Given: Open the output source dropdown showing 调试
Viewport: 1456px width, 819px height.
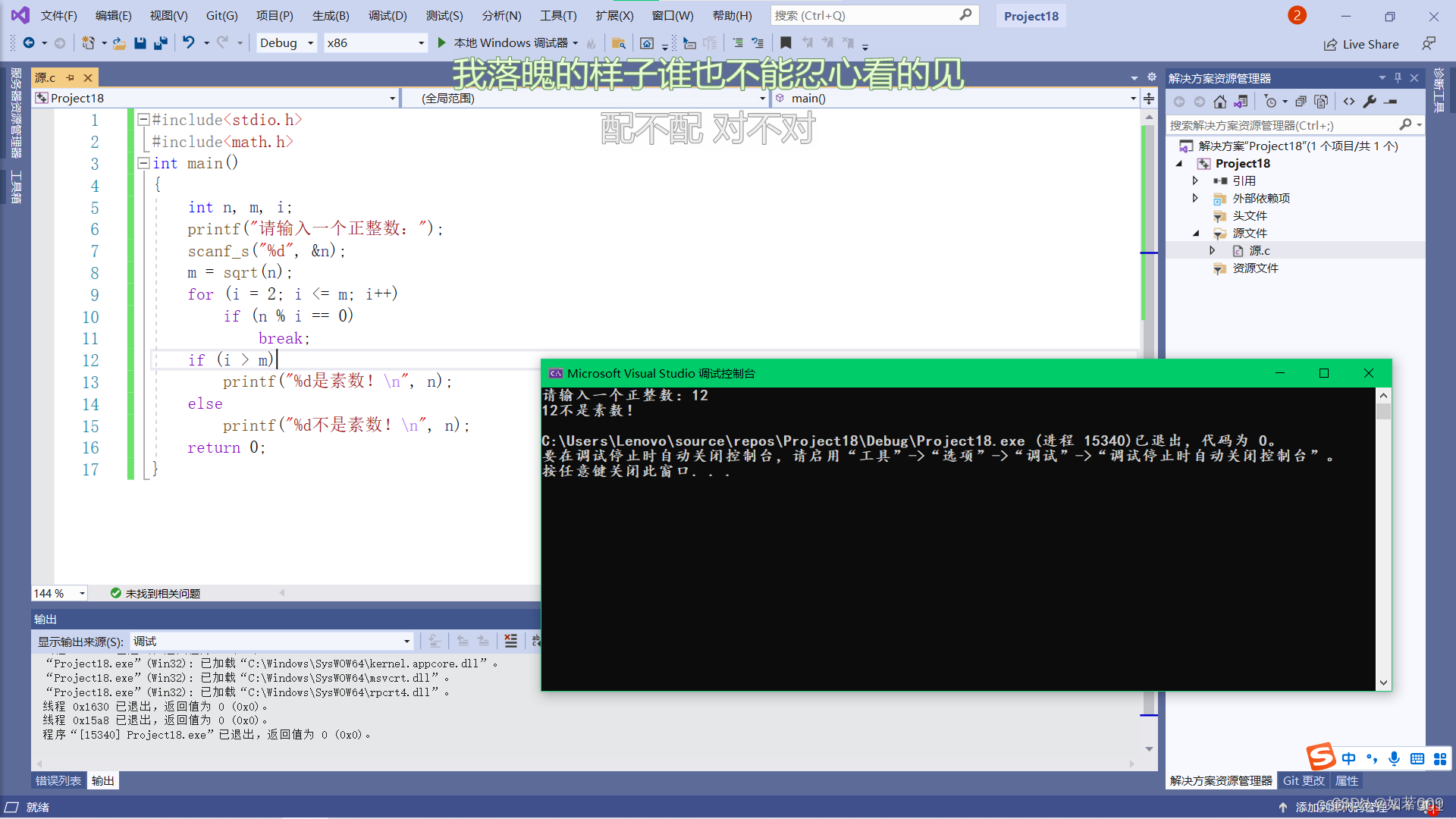Looking at the screenshot, I should click(271, 642).
